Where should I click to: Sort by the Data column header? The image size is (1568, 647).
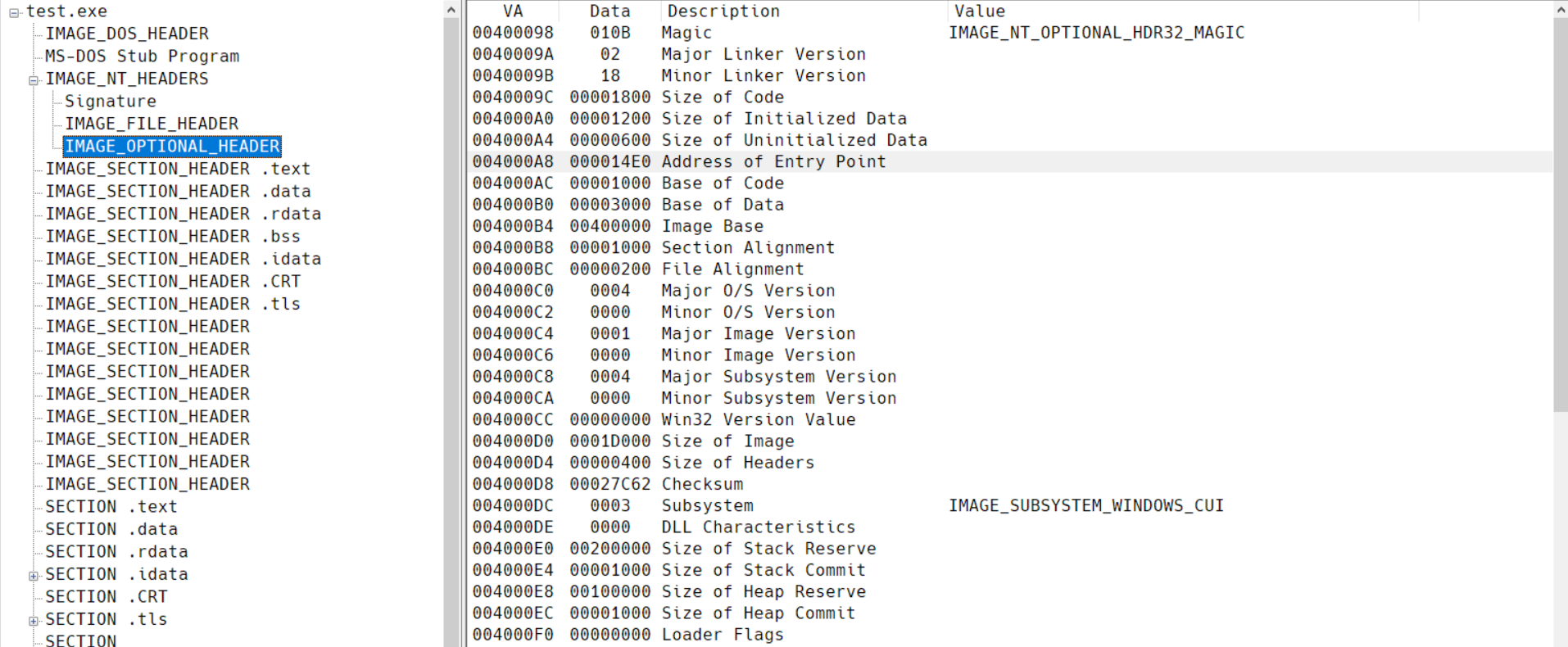pyautogui.click(x=610, y=11)
